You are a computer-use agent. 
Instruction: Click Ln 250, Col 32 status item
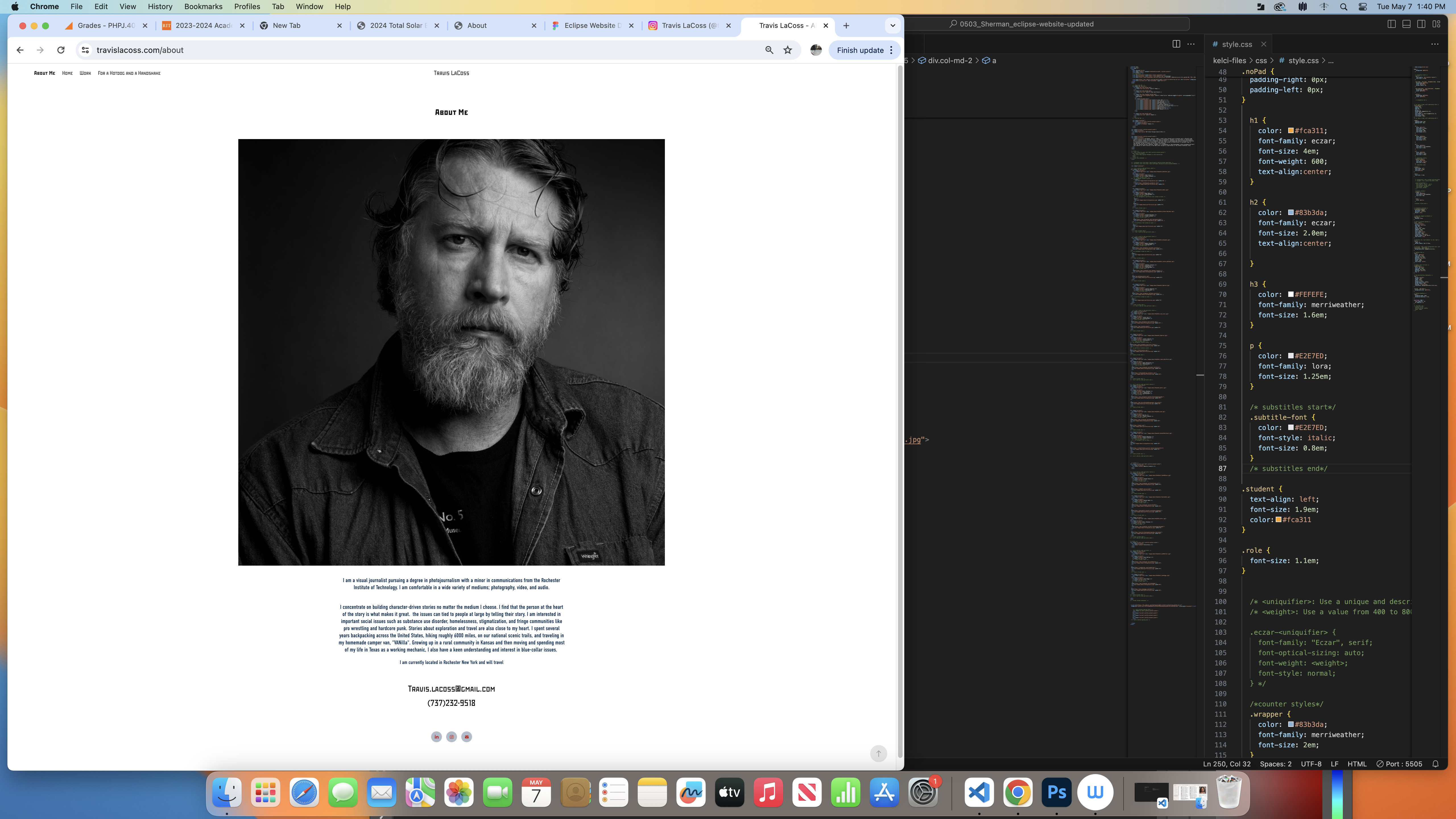(1227, 764)
